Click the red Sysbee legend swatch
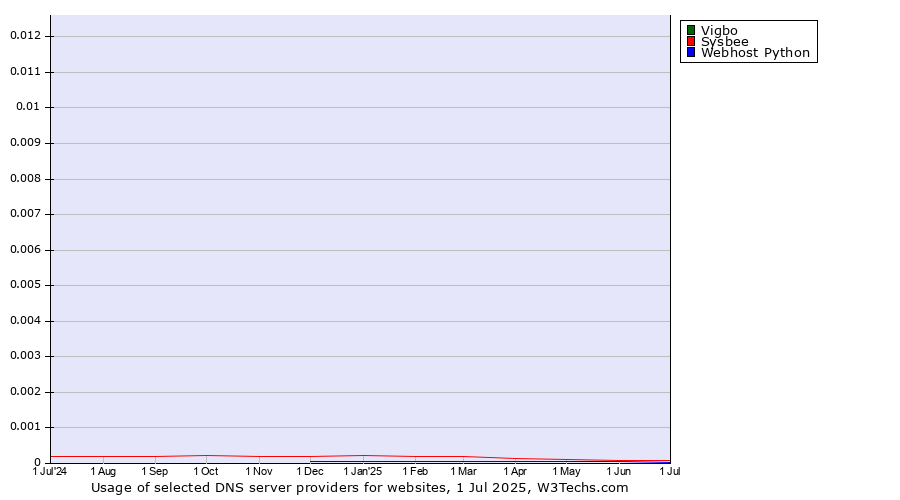This screenshot has width=900, height=500. (691, 41)
